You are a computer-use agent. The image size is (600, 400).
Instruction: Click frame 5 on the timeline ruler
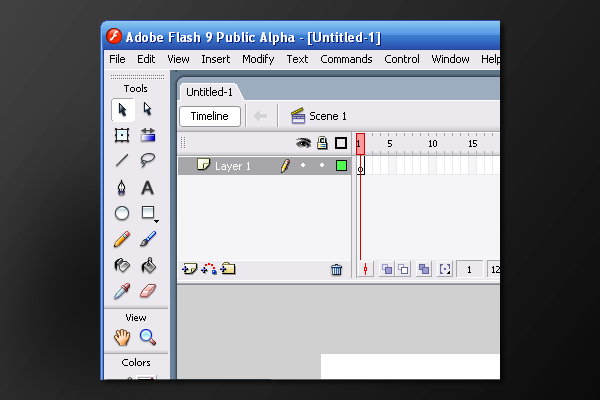click(390, 144)
